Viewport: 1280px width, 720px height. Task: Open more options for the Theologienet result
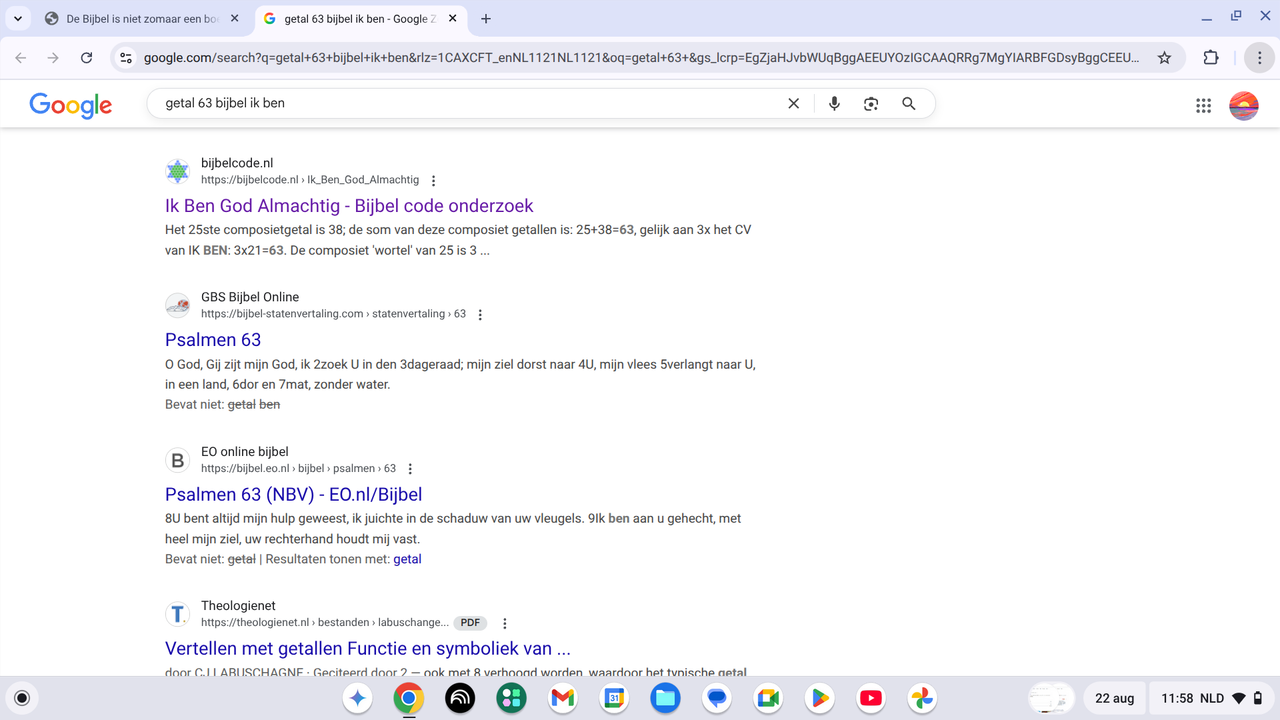[x=505, y=623]
